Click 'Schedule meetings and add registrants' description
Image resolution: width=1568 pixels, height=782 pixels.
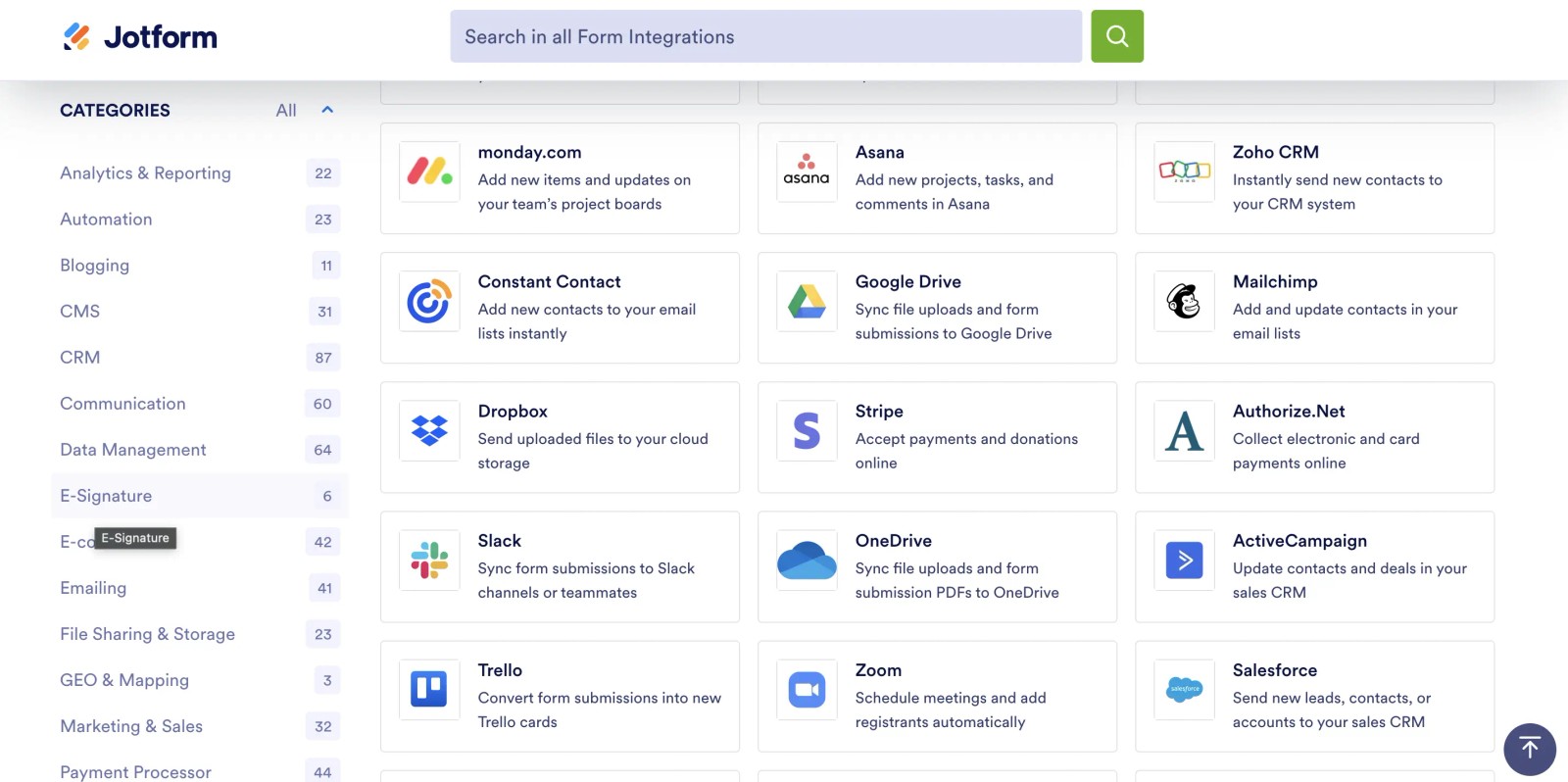(951, 709)
